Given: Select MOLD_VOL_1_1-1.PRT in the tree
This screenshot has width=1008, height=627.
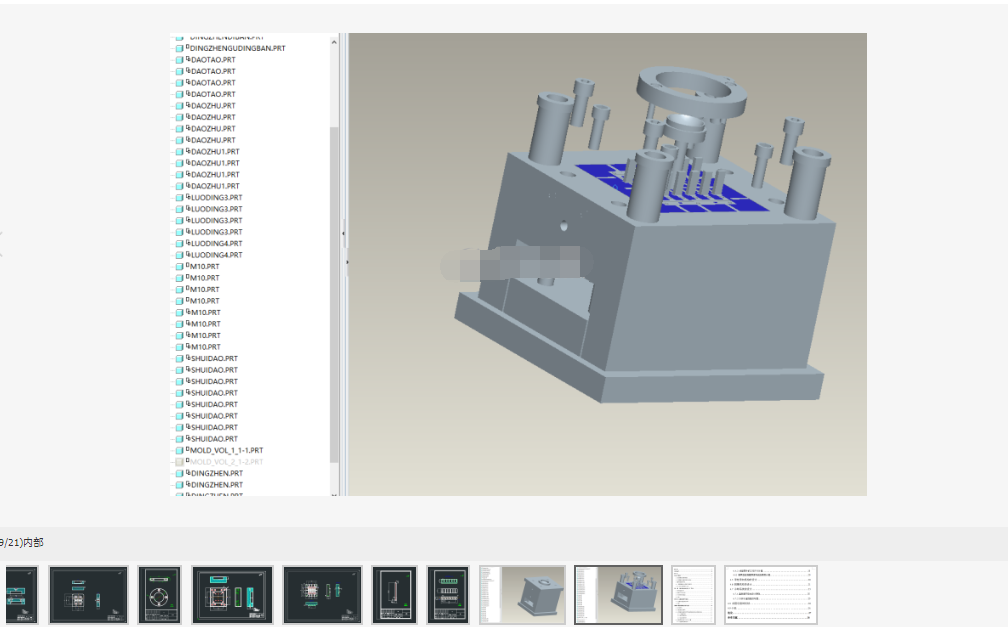Looking at the screenshot, I should coord(226,450).
